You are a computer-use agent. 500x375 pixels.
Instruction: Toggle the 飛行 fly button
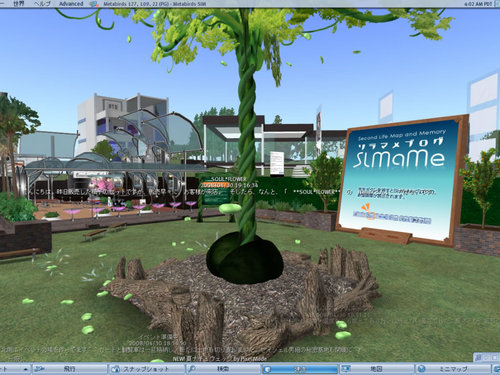pyautogui.click(x=69, y=369)
